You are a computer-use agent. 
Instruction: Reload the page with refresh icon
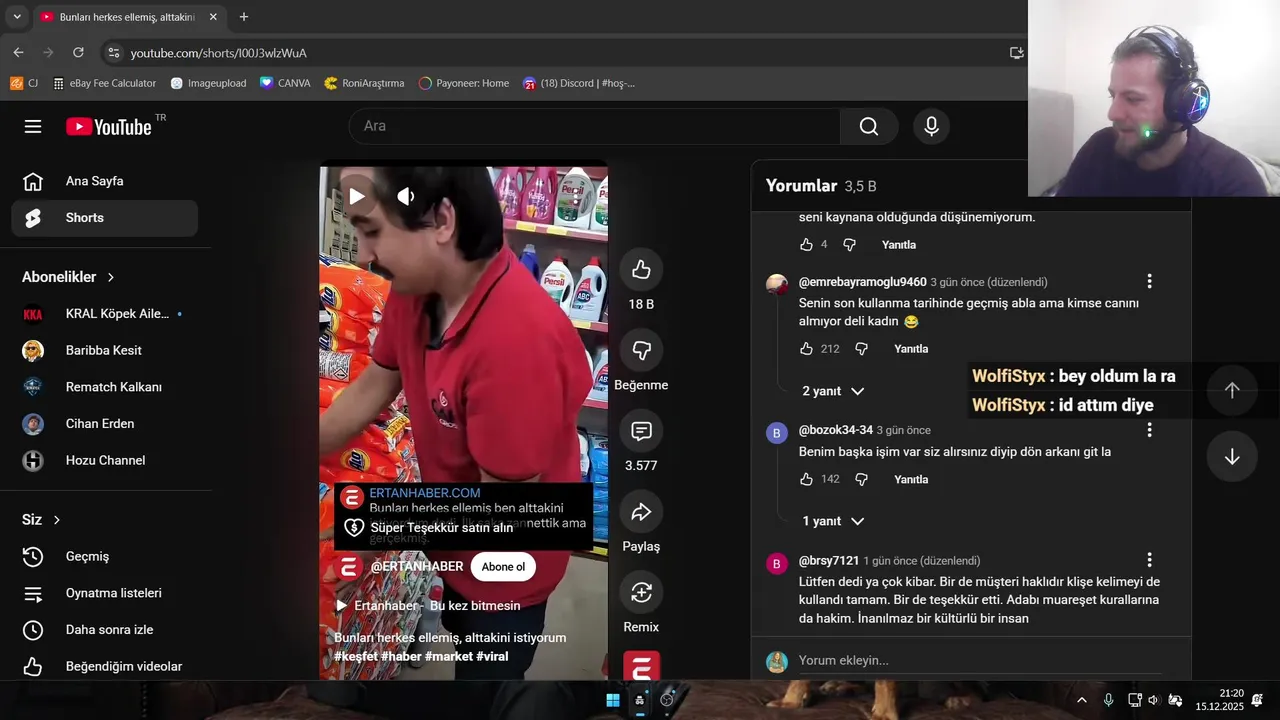click(x=78, y=52)
